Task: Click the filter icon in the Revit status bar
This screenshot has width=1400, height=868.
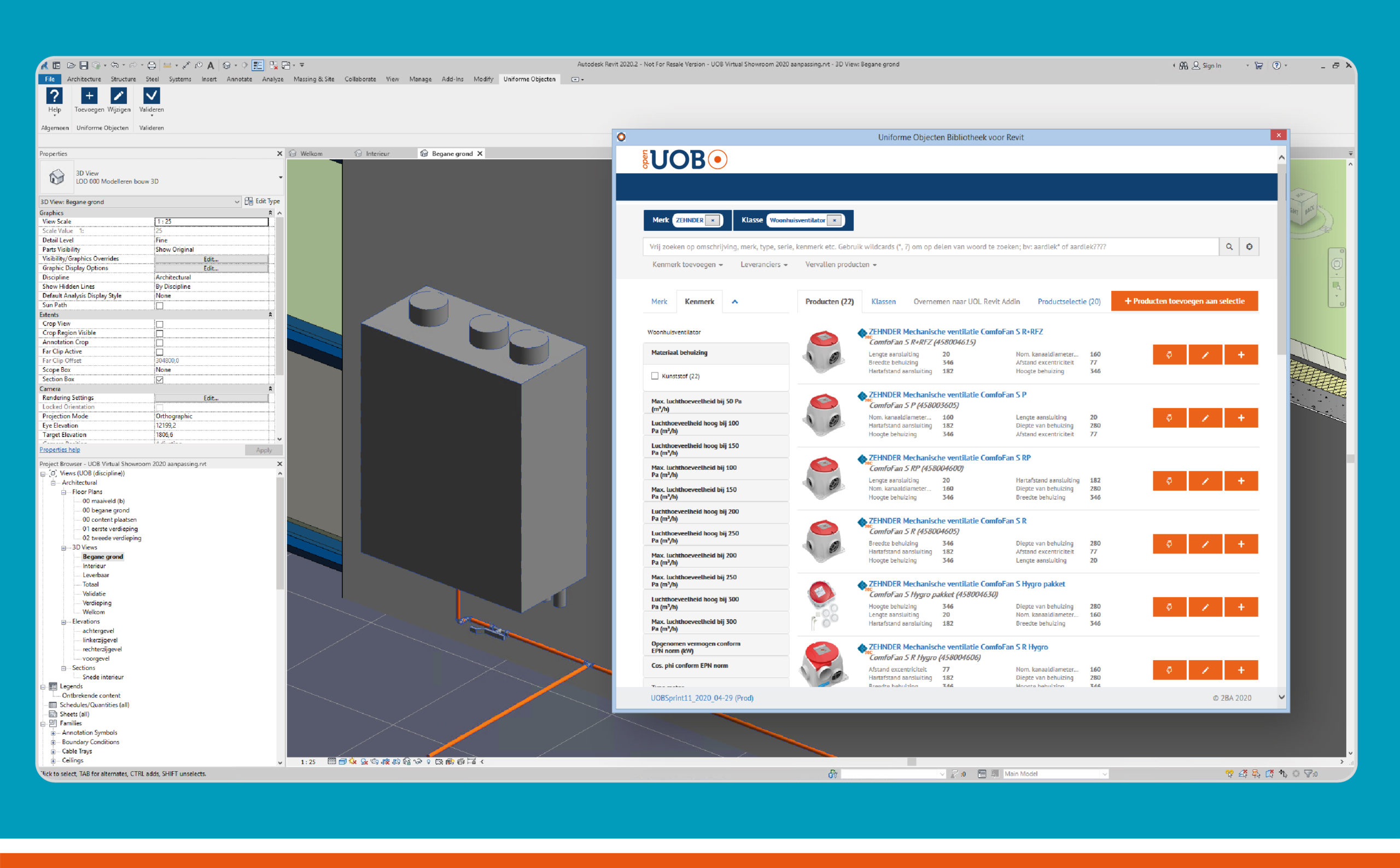Action: coord(1308,774)
